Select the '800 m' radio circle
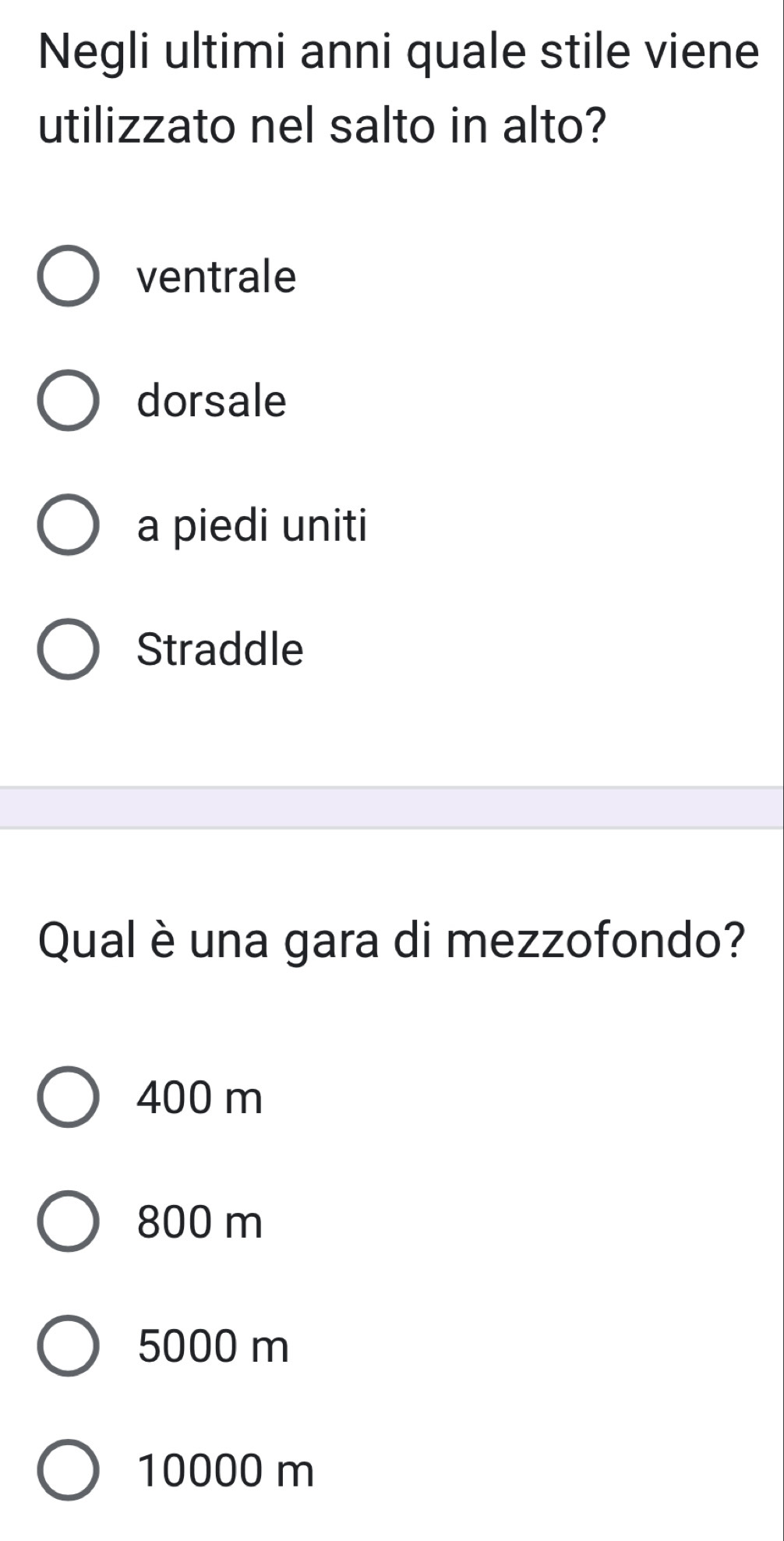This screenshot has width=784, height=1541. [68, 1221]
